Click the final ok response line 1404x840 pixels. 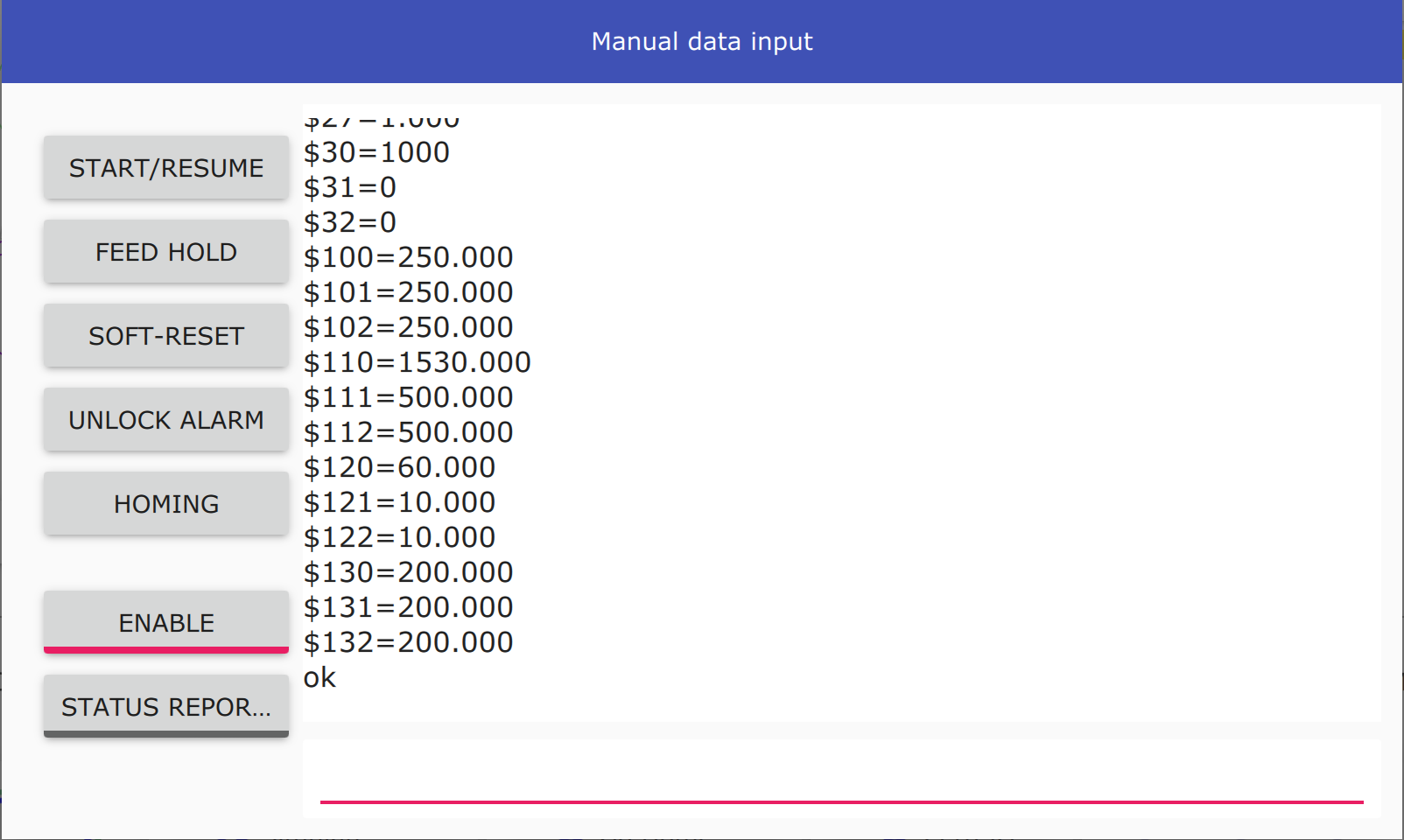click(x=319, y=677)
